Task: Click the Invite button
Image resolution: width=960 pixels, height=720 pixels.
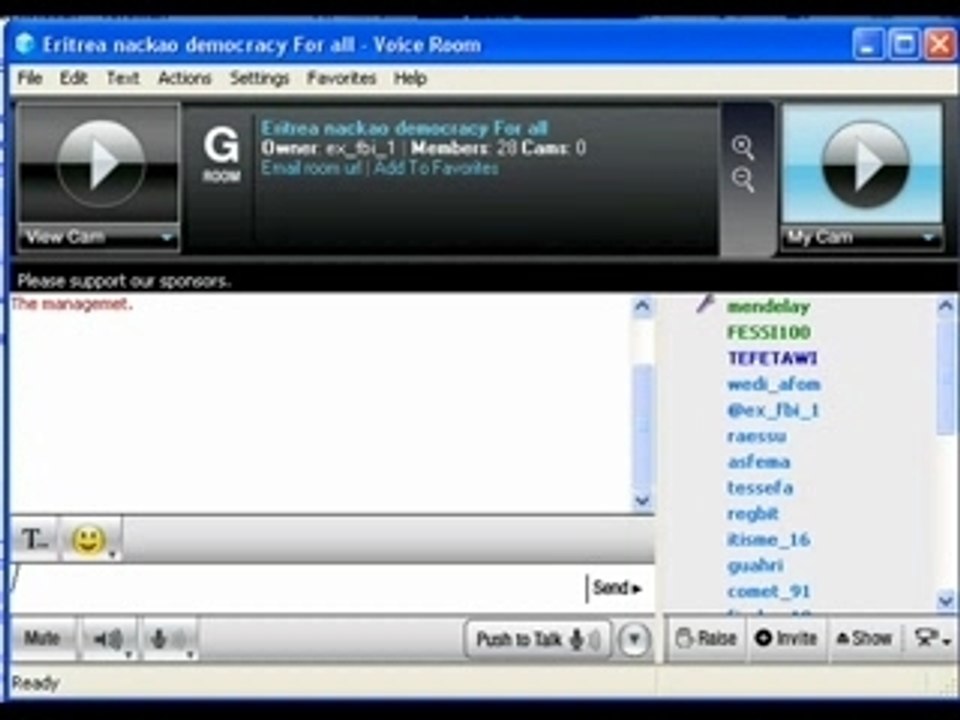Action: click(x=786, y=639)
